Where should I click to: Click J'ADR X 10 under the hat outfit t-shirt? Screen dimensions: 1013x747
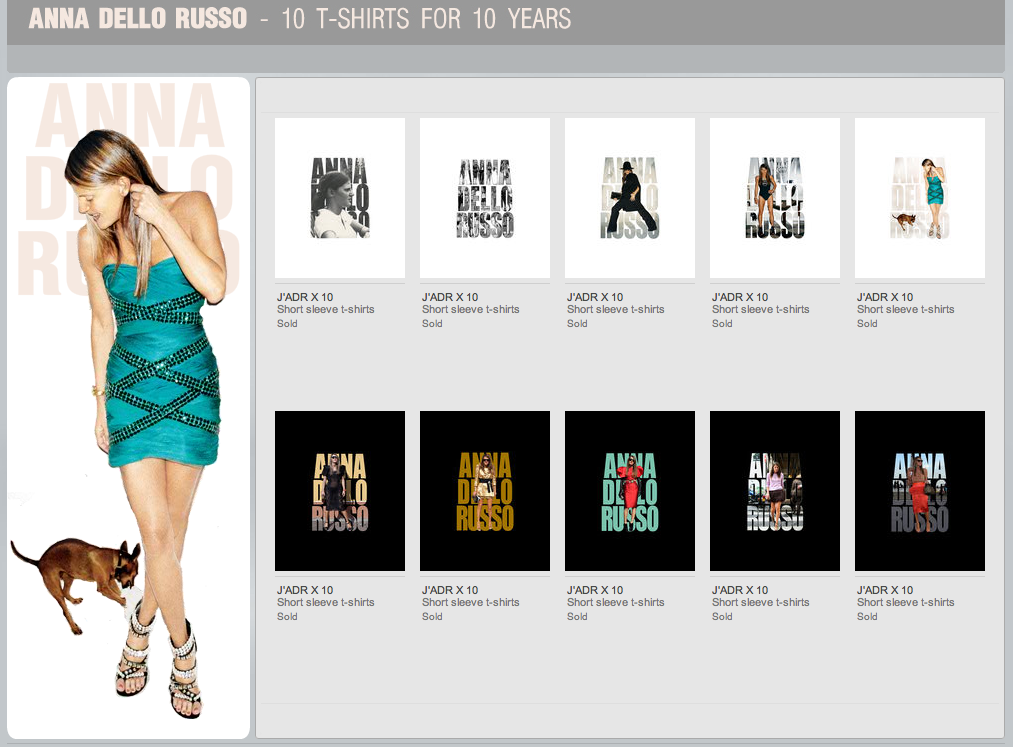[x=595, y=297]
